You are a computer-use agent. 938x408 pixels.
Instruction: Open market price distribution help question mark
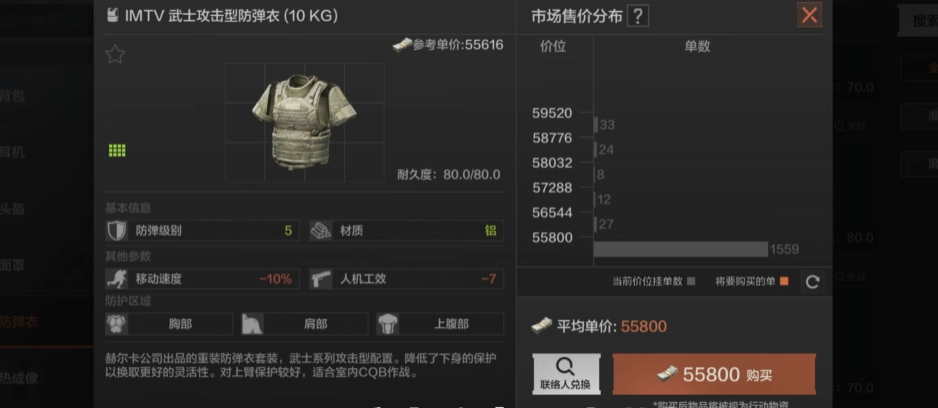(638, 16)
